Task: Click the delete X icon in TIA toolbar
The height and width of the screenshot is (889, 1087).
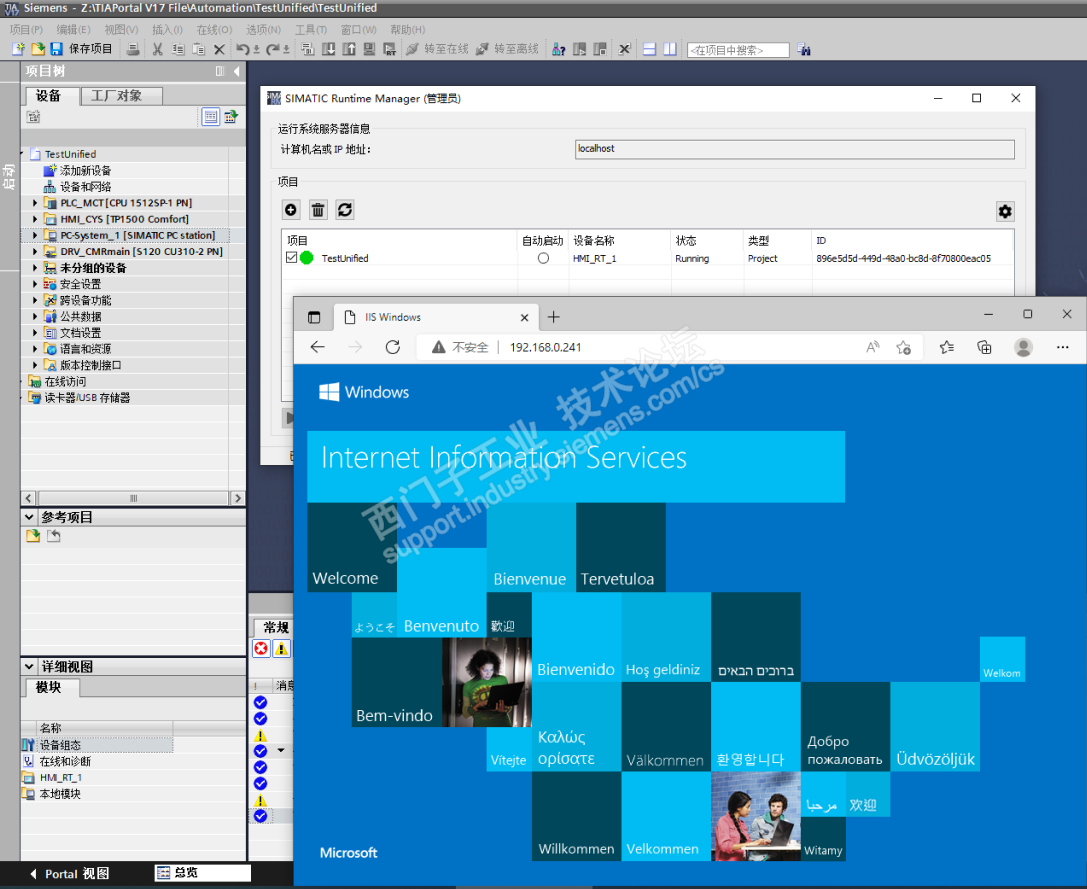Action: (219, 49)
